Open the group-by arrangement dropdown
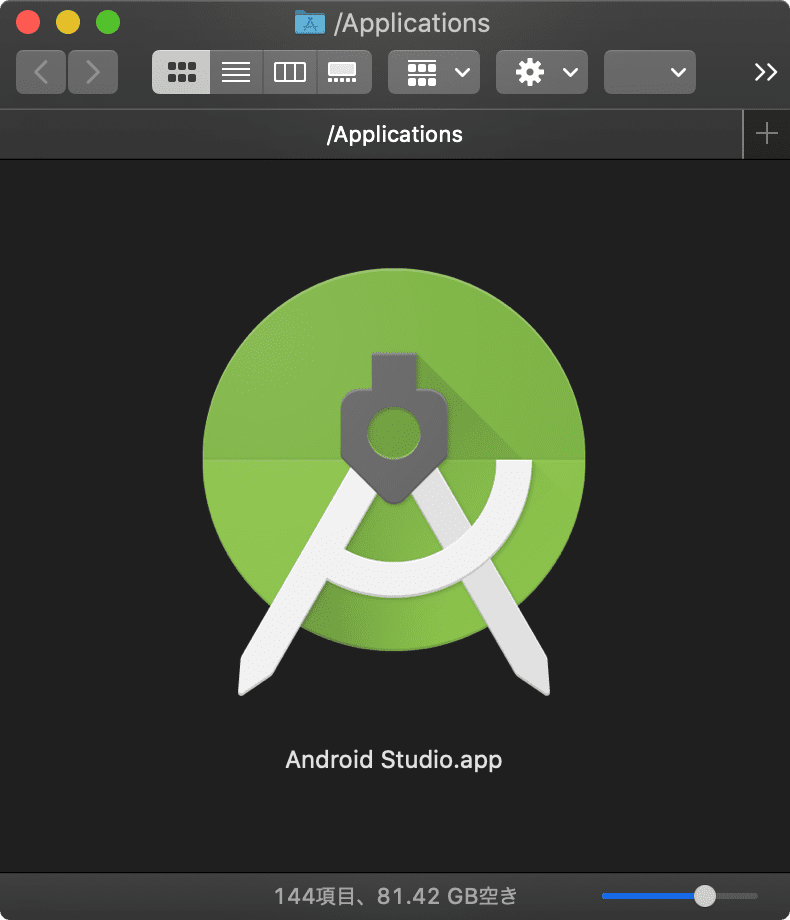The width and height of the screenshot is (790, 920). [x=434, y=72]
